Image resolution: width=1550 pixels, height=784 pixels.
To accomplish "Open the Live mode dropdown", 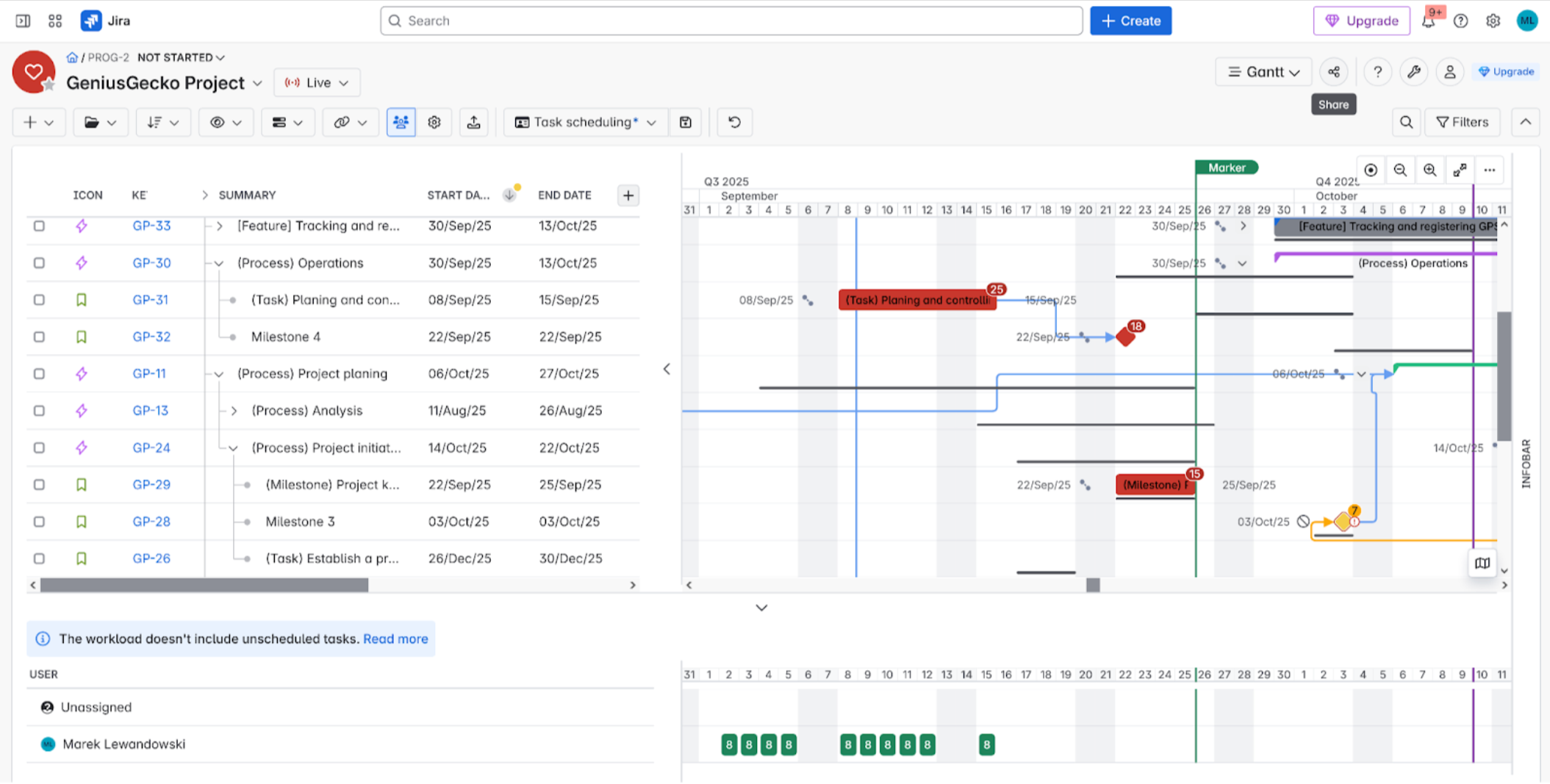I will pos(317,82).
